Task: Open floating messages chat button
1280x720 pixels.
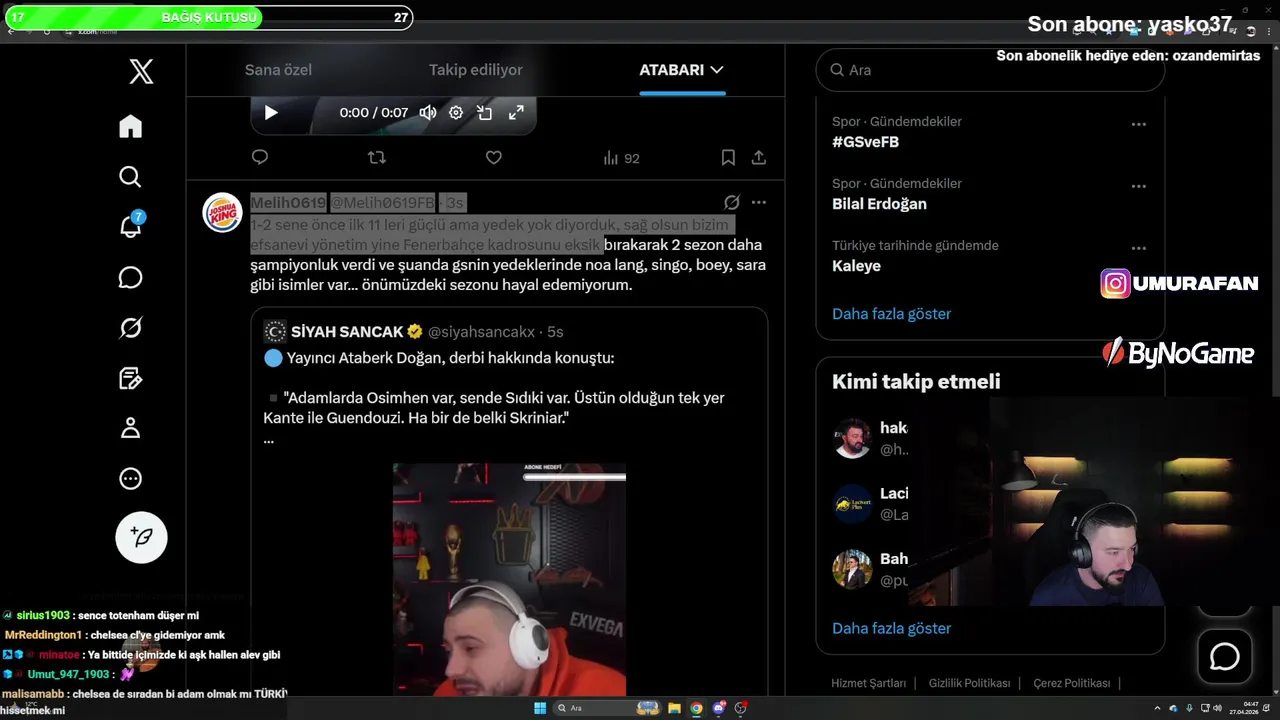Action: tap(1225, 656)
